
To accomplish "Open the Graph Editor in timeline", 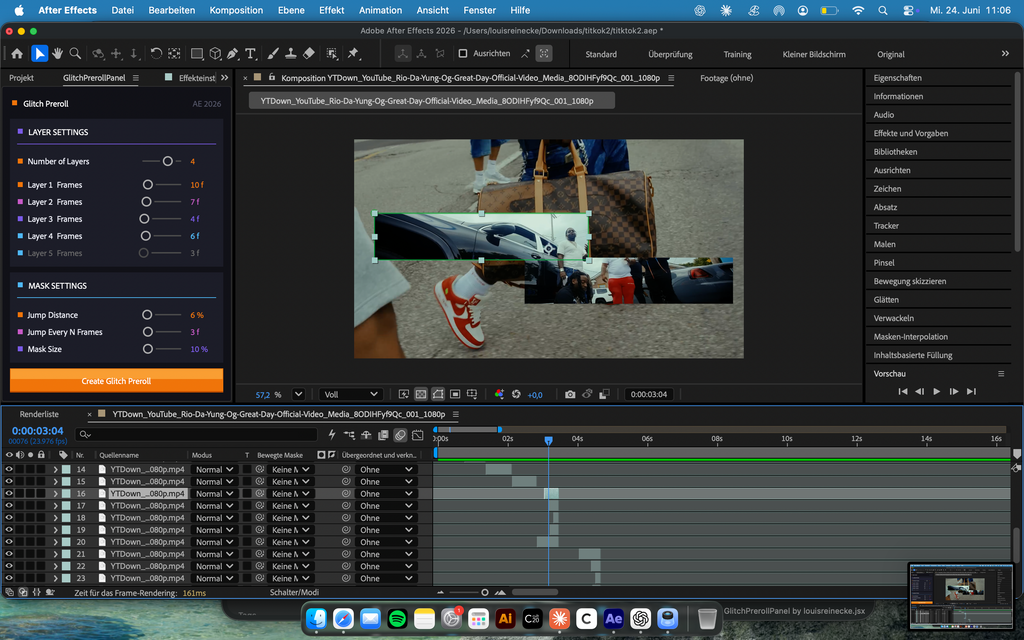I will click(x=418, y=435).
